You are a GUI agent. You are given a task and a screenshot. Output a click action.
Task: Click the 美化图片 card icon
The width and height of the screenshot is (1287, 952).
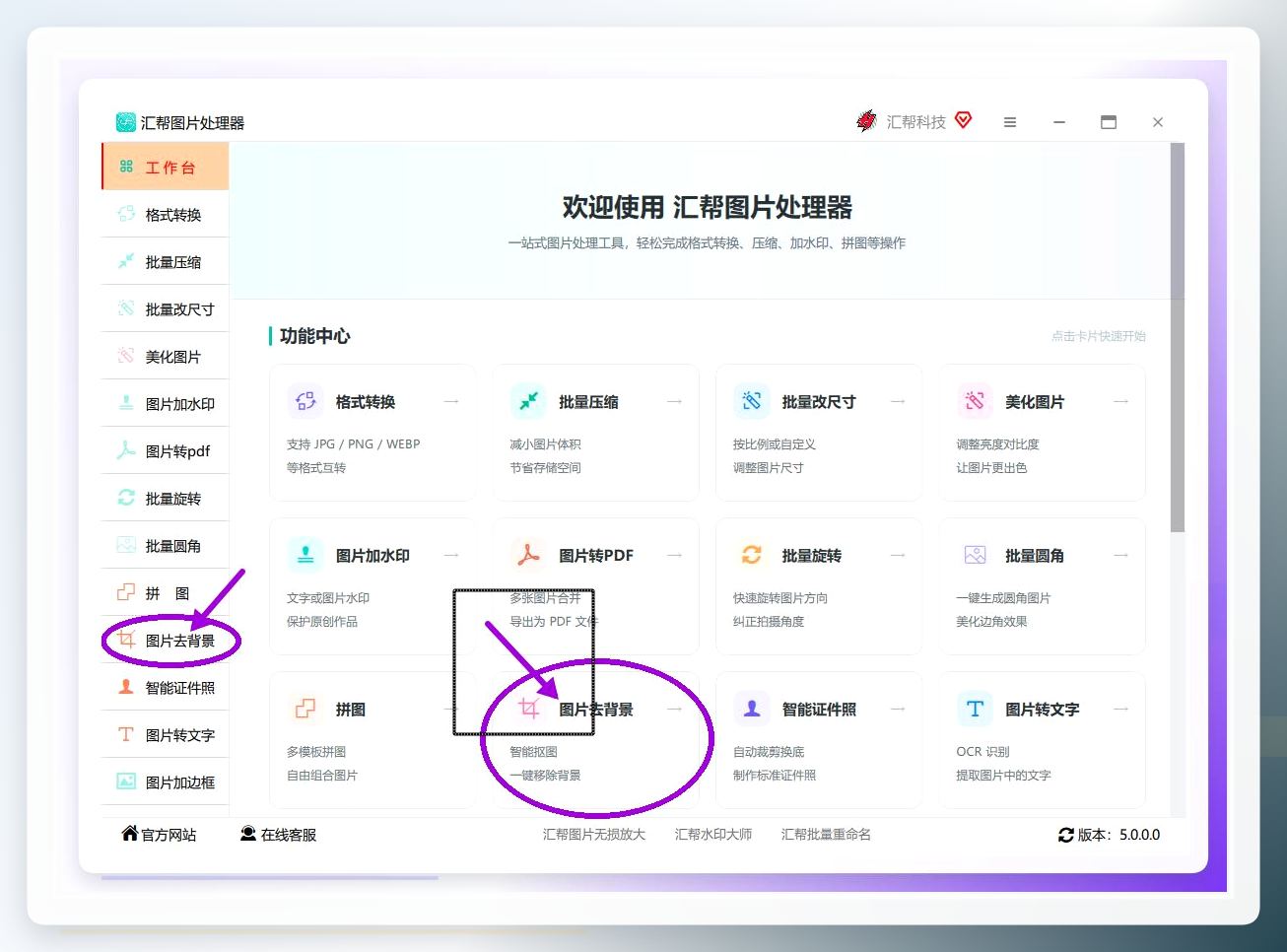coord(975,401)
